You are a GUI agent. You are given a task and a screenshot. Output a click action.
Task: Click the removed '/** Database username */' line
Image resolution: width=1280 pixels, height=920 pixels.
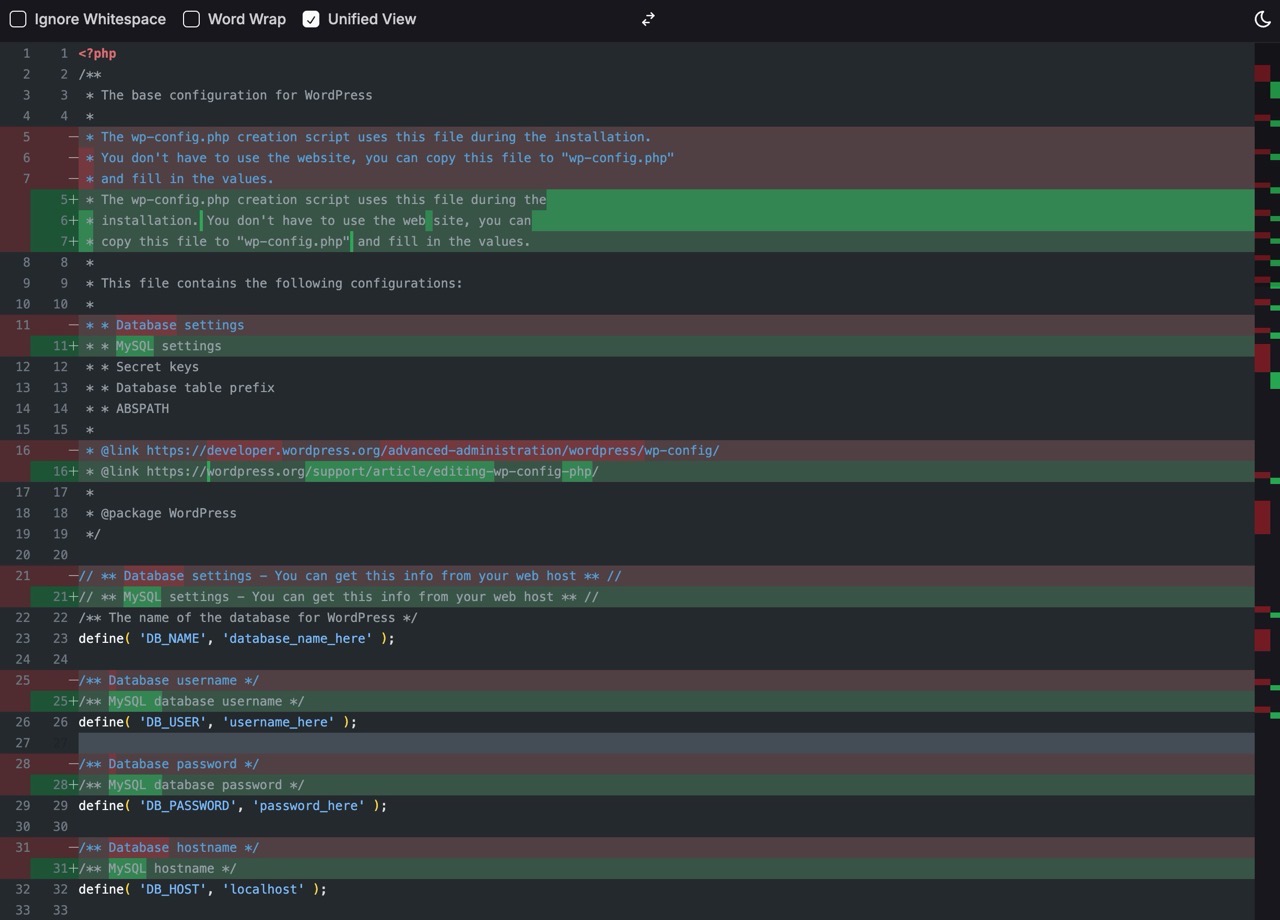627,680
